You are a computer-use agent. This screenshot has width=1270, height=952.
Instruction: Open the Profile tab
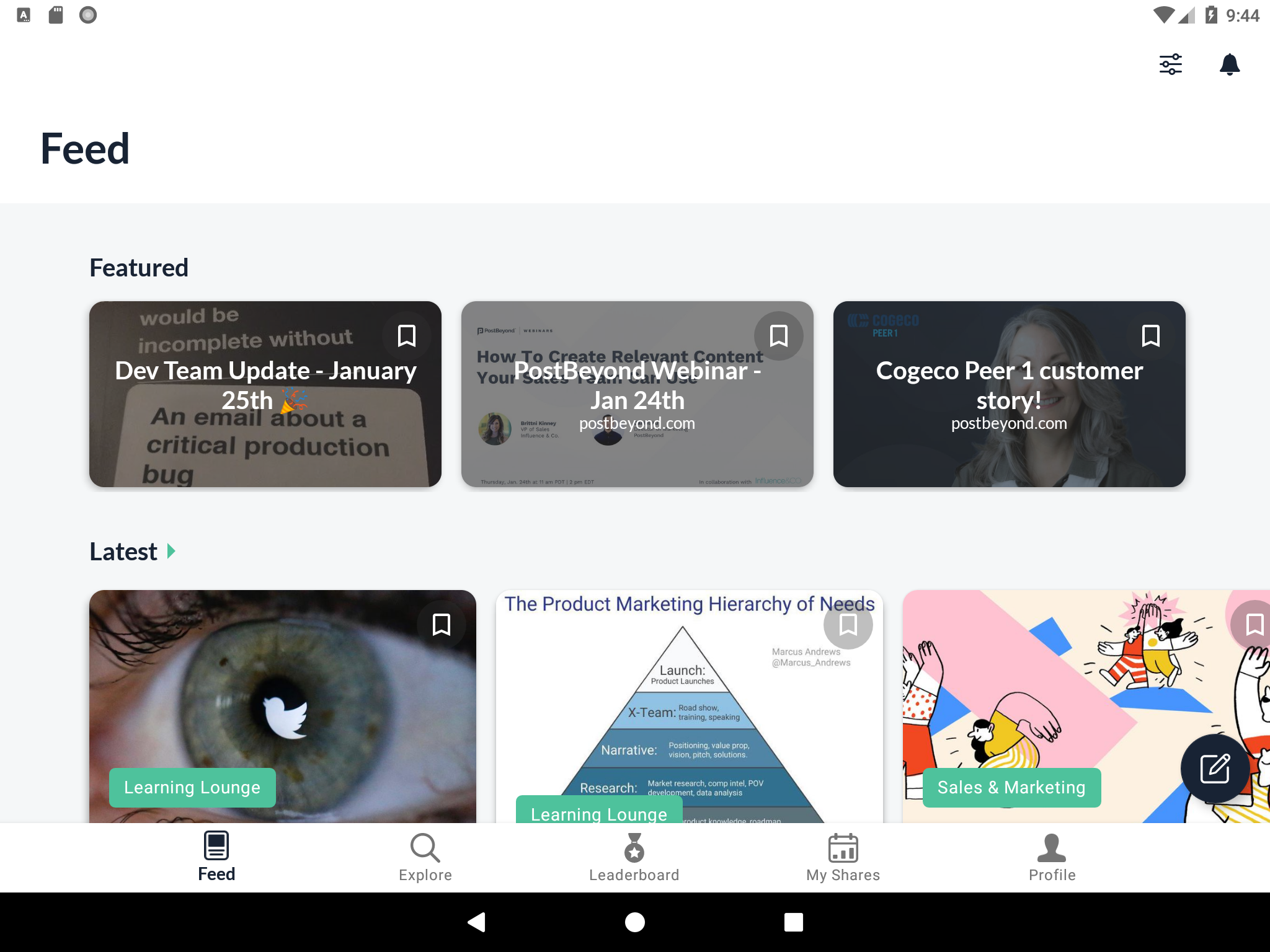(x=1052, y=858)
